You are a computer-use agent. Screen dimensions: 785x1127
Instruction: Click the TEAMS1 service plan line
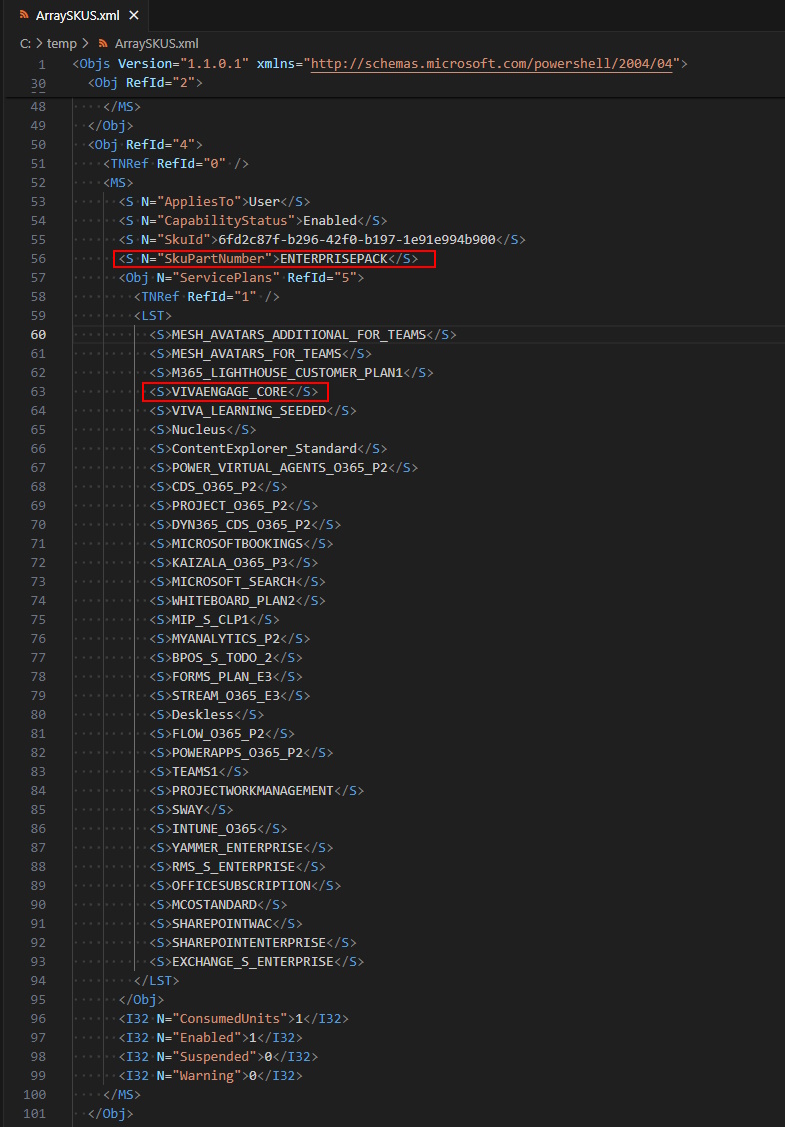pyautogui.click(x=199, y=772)
